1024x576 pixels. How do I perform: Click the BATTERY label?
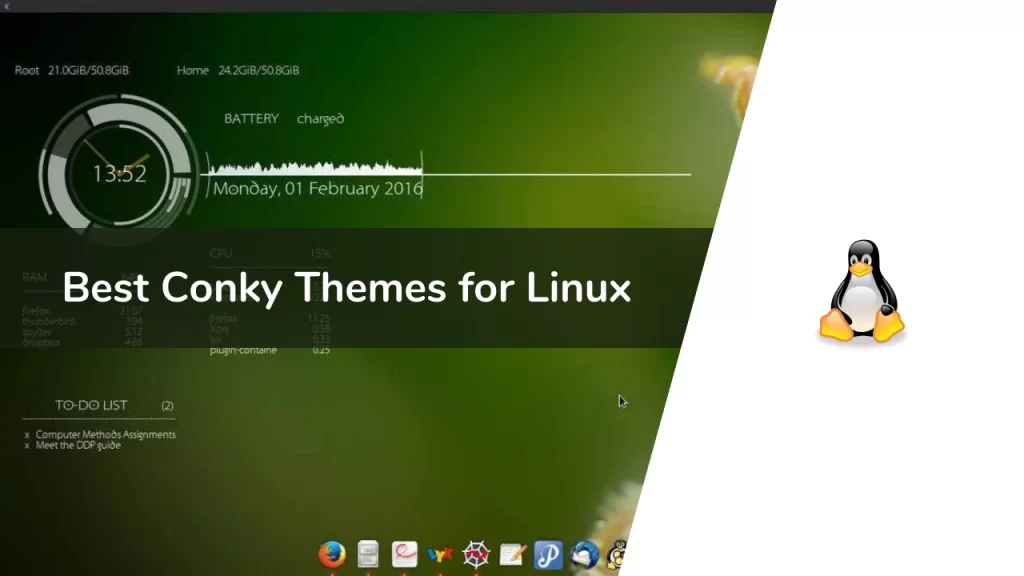click(x=251, y=119)
